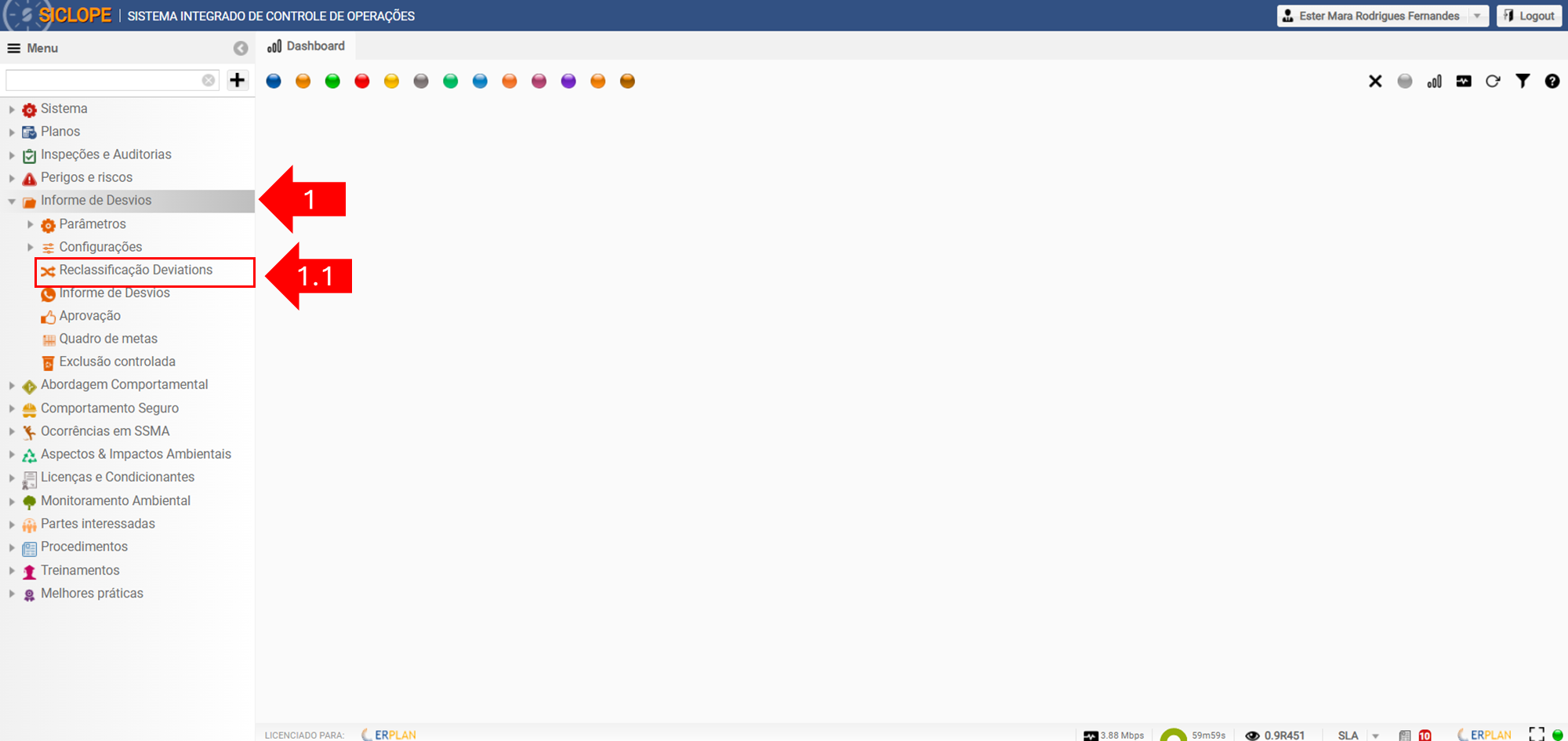Toggle fullscreen icon in status bar
This screenshot has width=1568, height=741.
click(1537, 734)
